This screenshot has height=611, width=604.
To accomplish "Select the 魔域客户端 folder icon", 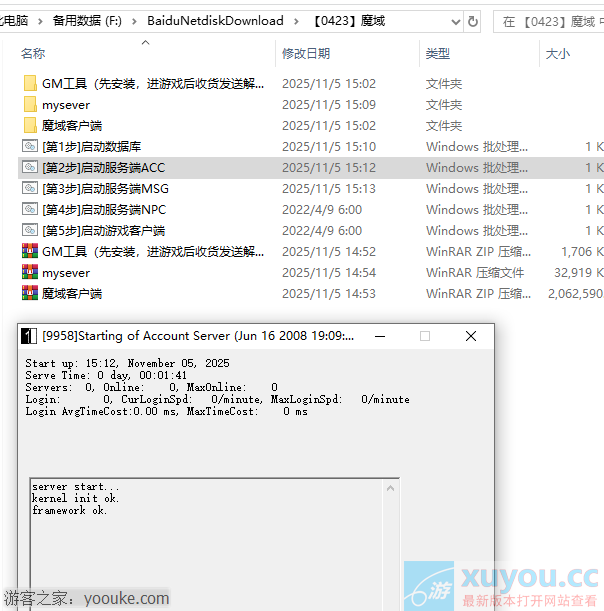I will pos(30,125).
